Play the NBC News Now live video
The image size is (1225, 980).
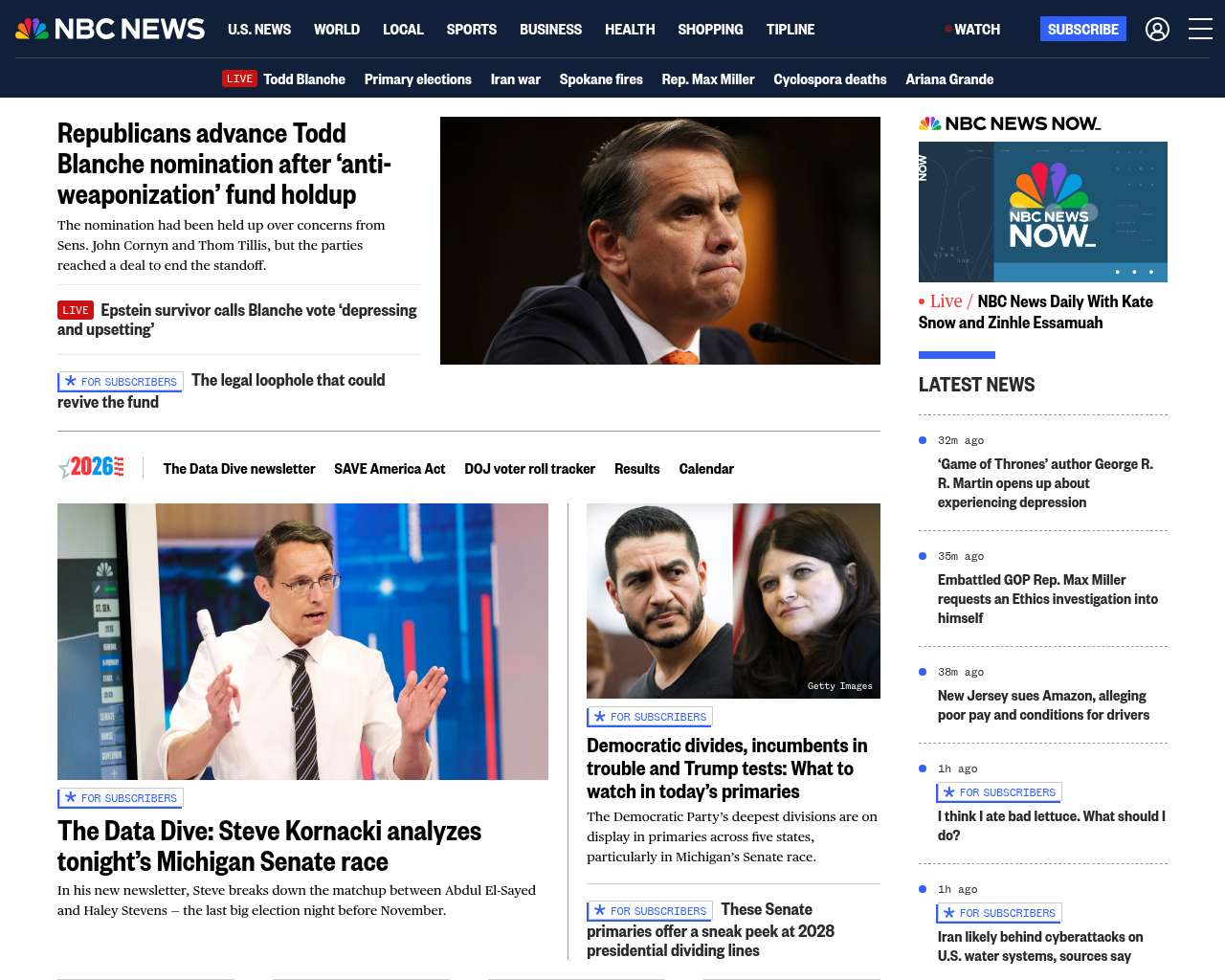pyautogui.click(x=1043, y=212)
